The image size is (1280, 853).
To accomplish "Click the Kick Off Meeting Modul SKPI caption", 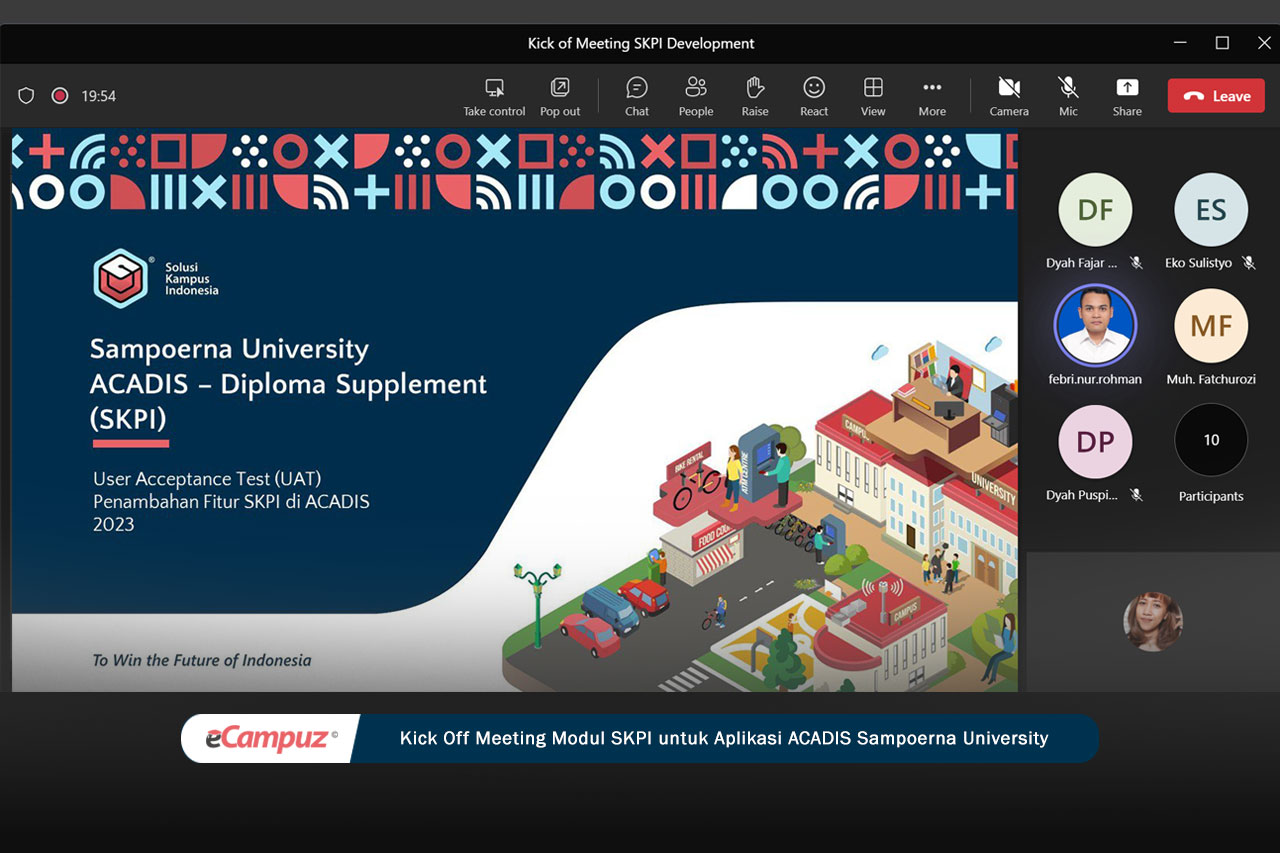I will (724, 739).
